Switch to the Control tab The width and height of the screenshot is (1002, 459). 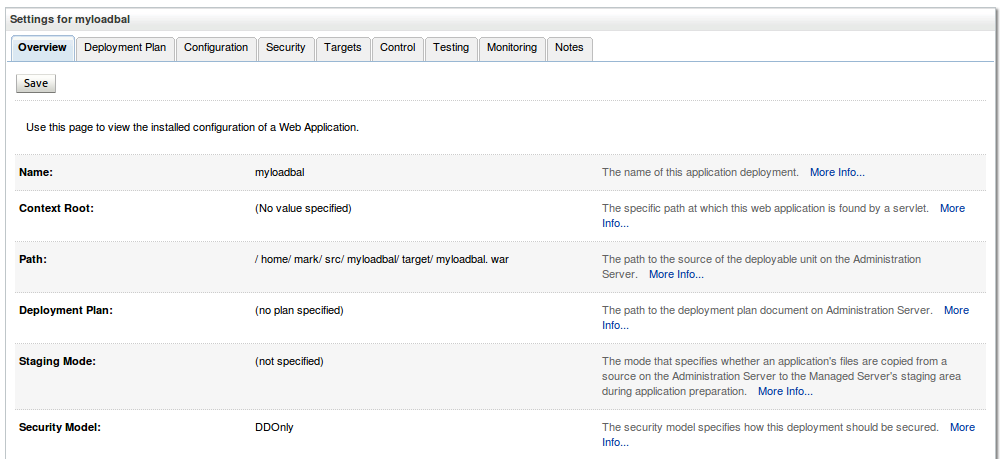(397, 48)
